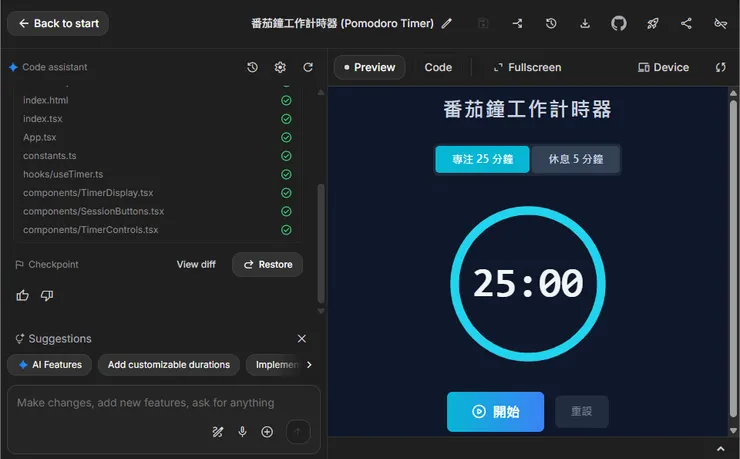Open version history with the top bar clock icon

(551, 24)
